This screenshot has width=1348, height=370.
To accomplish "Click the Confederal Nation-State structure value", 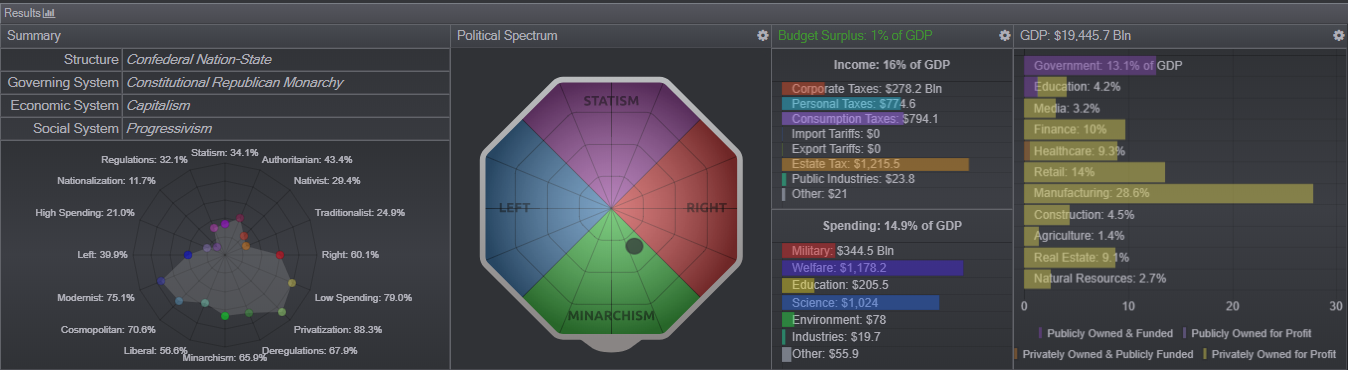I will 199,60.
